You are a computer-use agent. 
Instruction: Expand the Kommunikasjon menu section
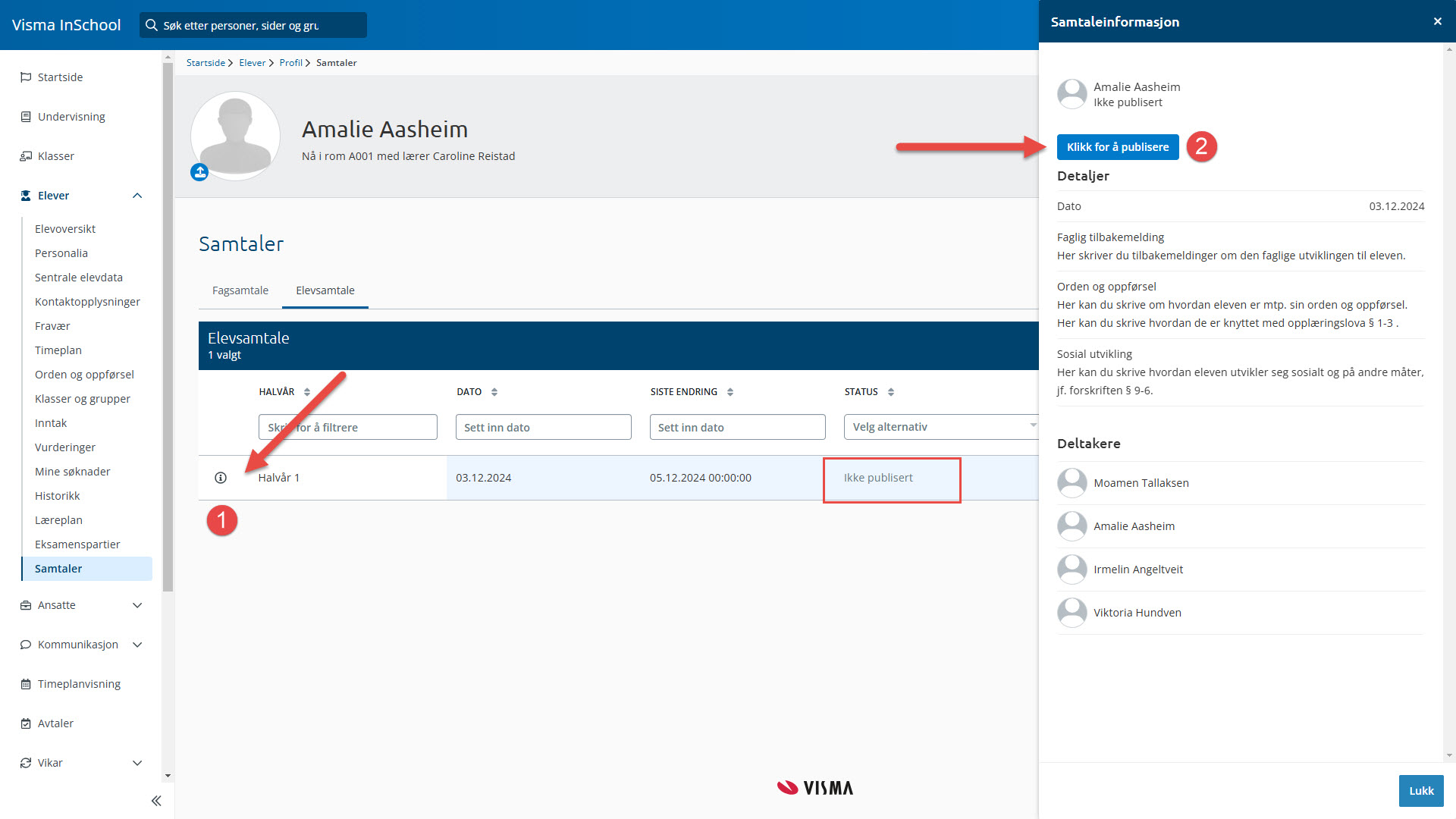point(137,645)
